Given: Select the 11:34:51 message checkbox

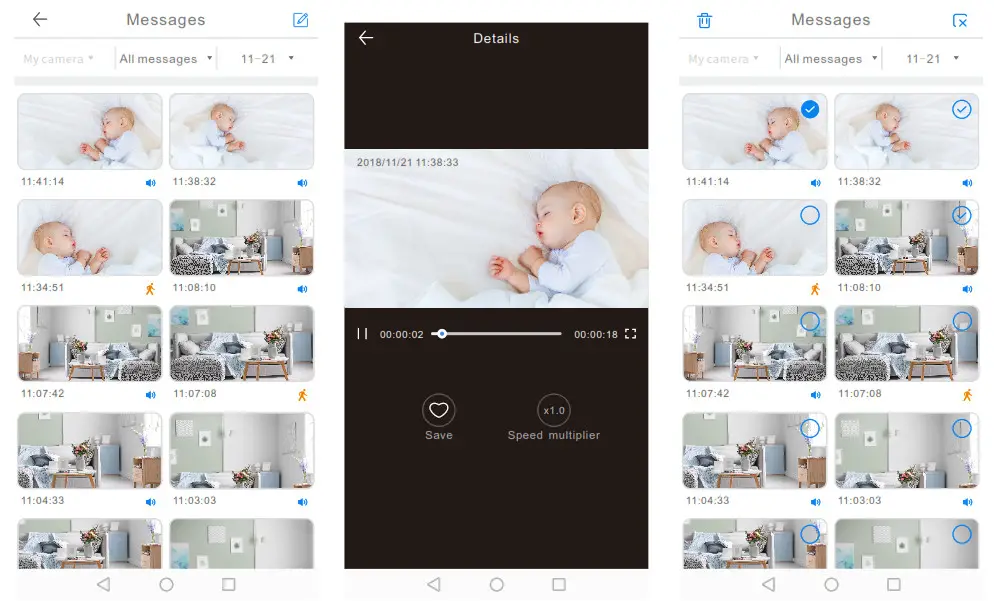Looking at the screenshot, I should 808,215.
